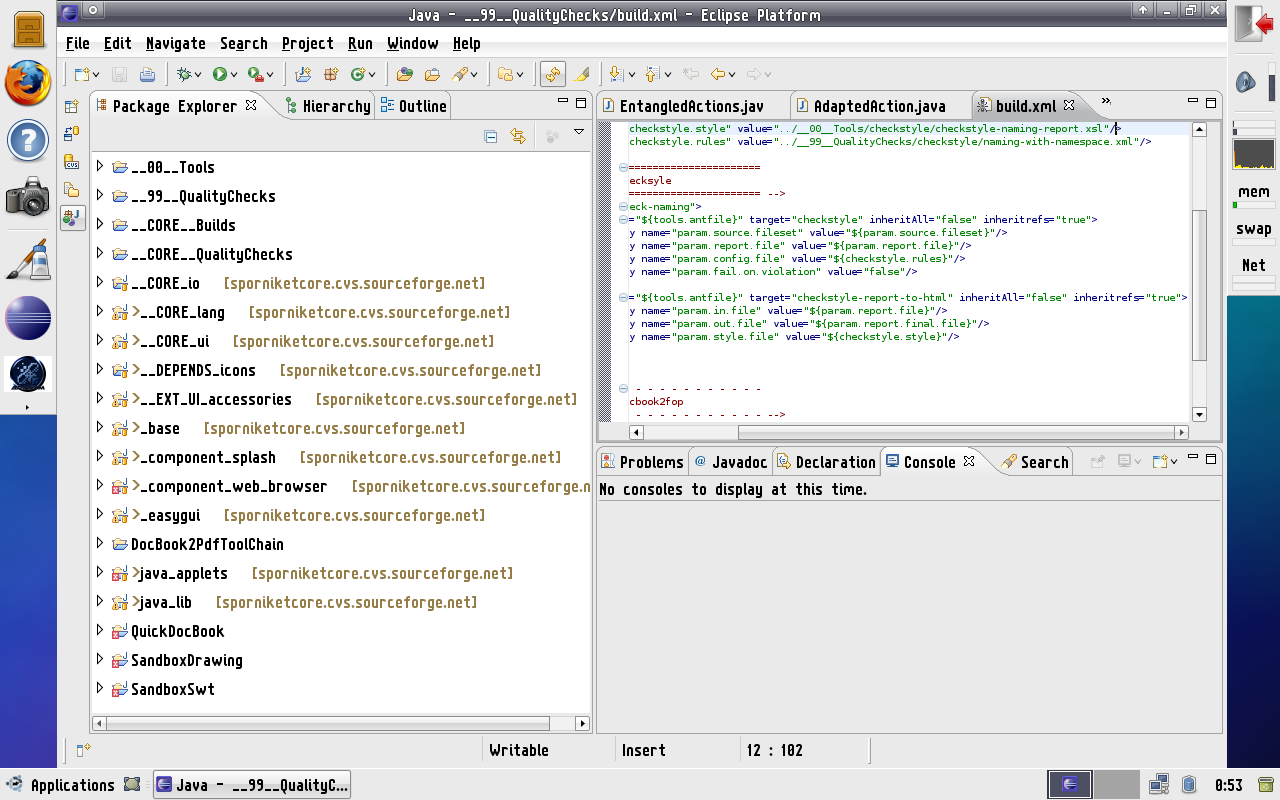The width and height of the screenshot is (1280, 800).
Task: Go back with the yellow left arrow
Action: click(x=717, y=74)
